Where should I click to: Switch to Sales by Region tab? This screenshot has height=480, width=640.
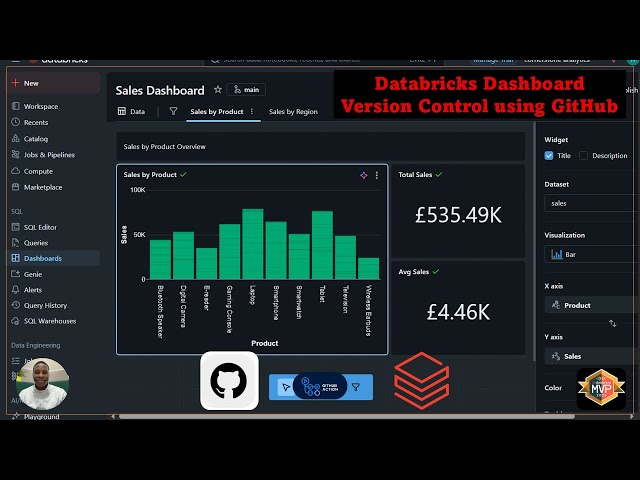[293, 111]
